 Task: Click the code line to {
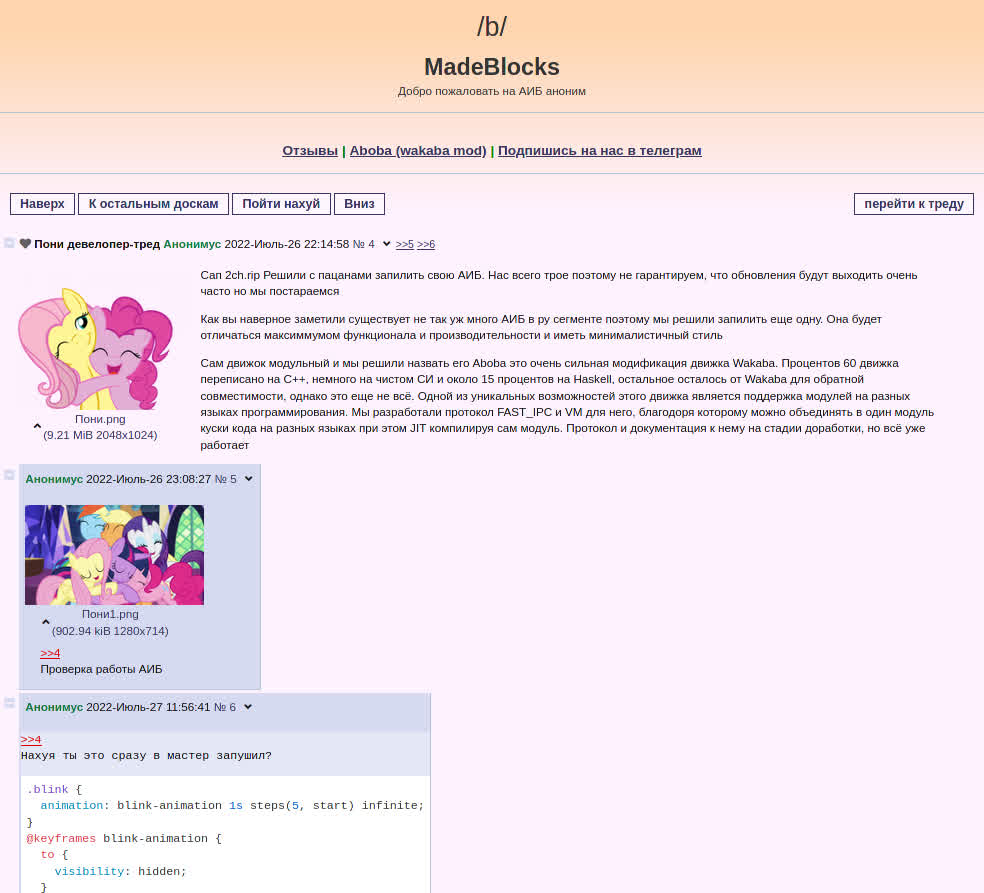[x=55, y=855]
